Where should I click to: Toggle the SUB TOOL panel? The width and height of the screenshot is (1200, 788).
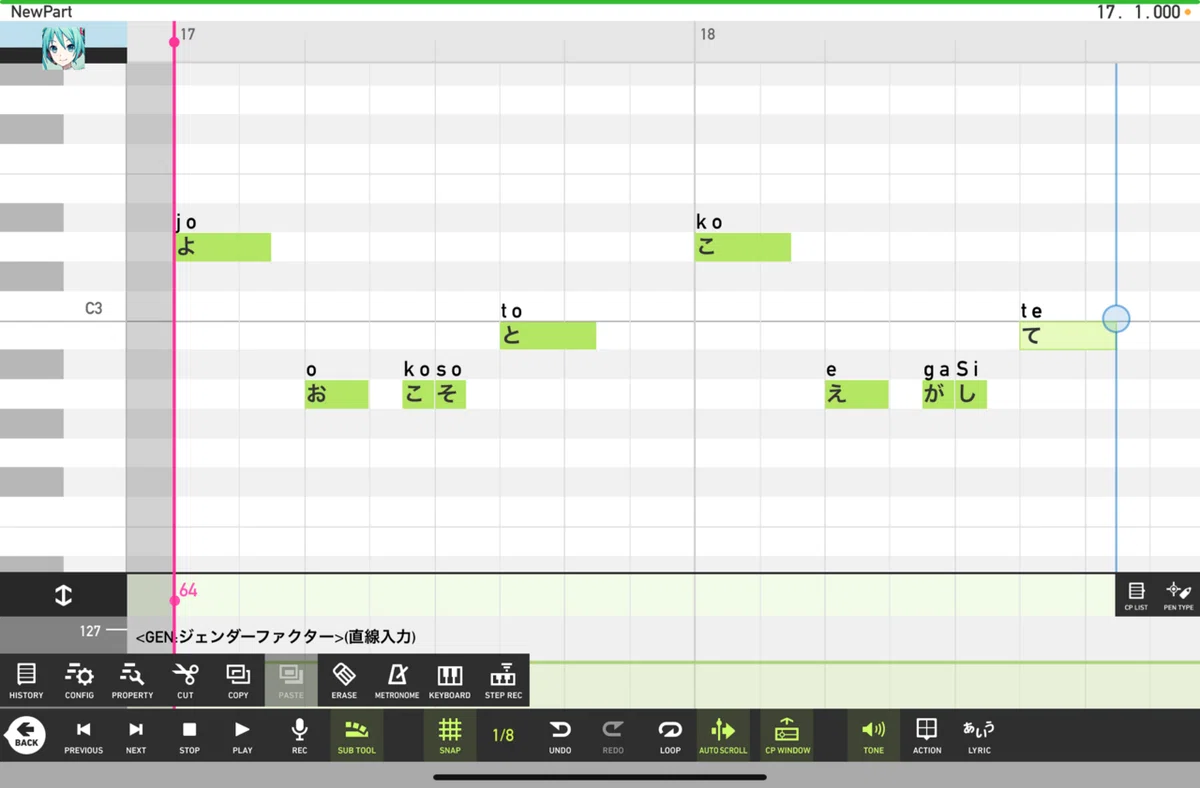356,736
